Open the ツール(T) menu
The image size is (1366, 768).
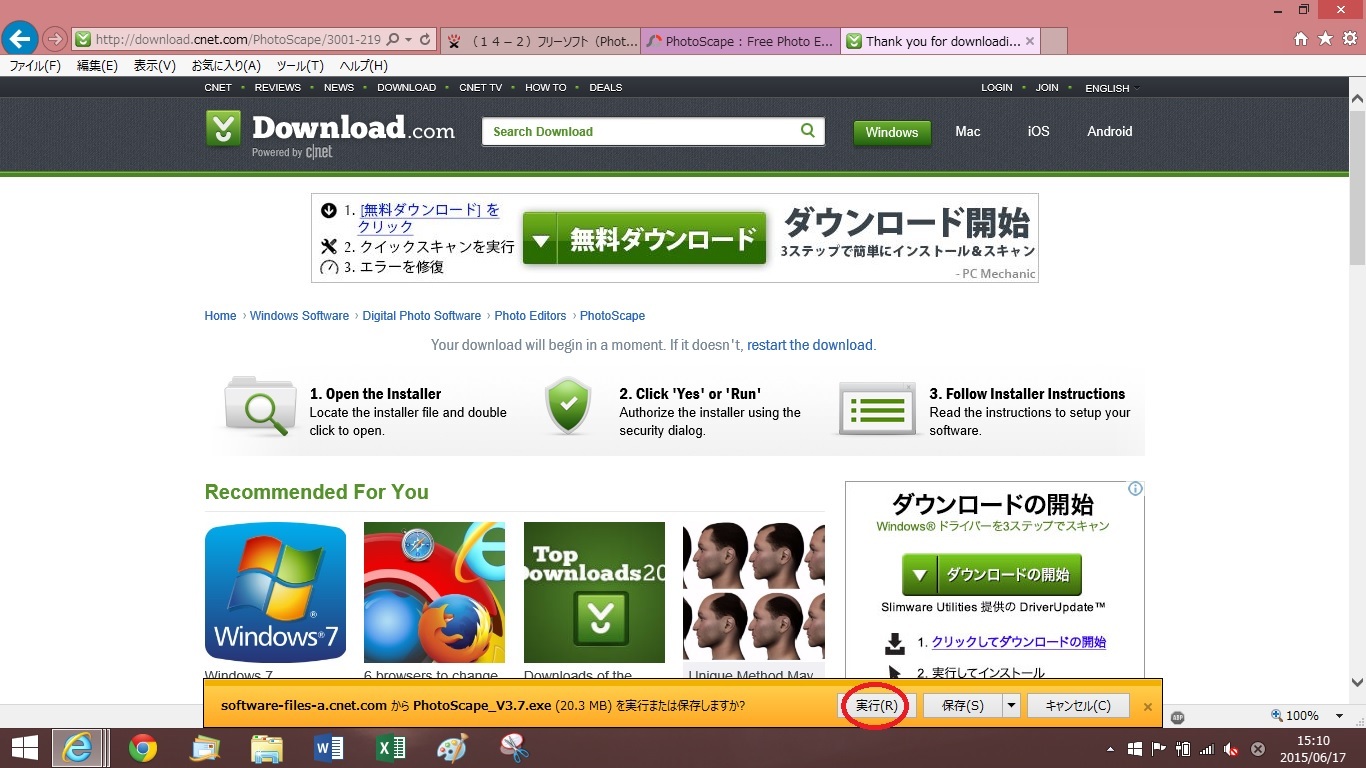click(x=300, y=66)
